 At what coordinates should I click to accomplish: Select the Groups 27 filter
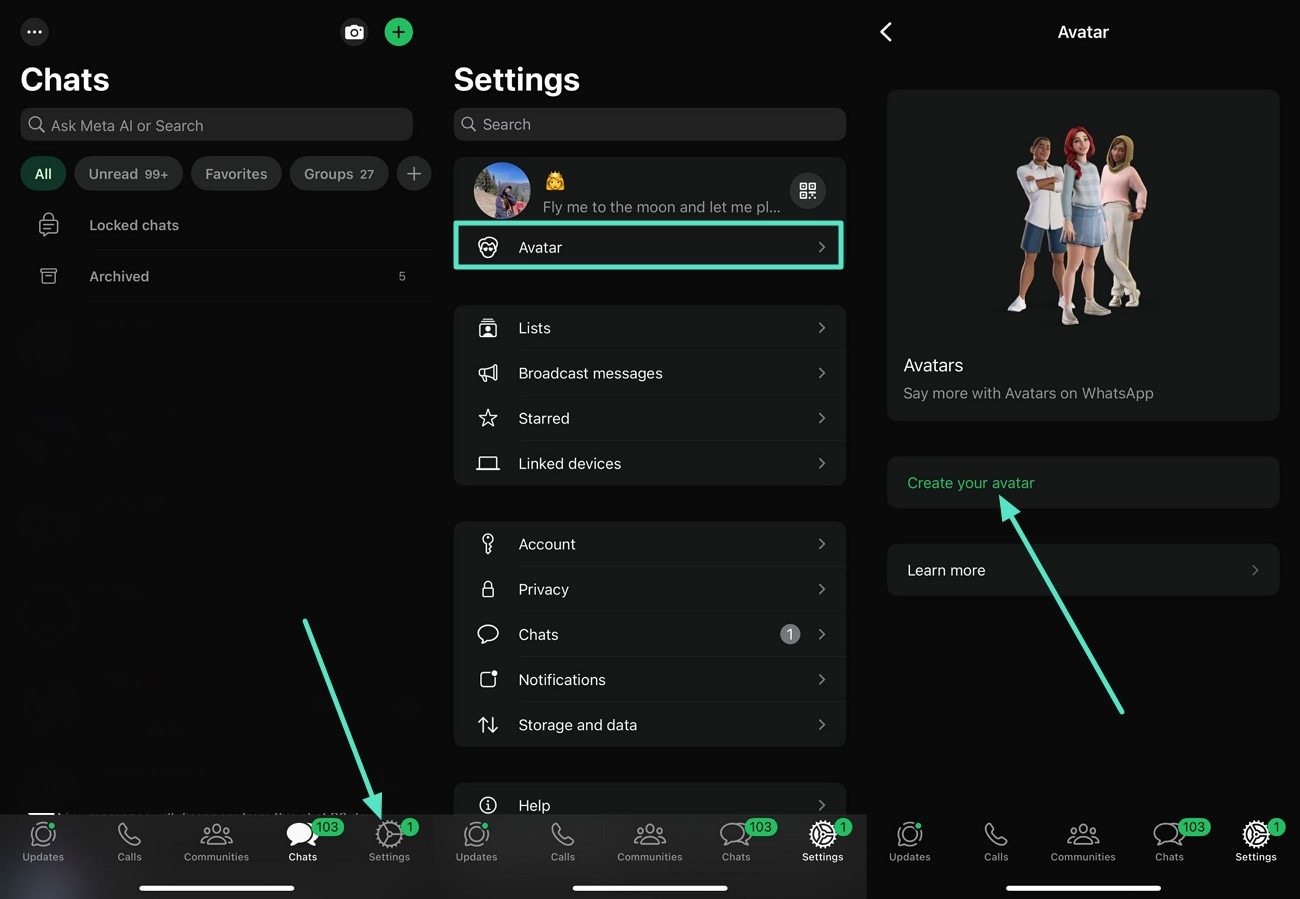pos(339,174)
